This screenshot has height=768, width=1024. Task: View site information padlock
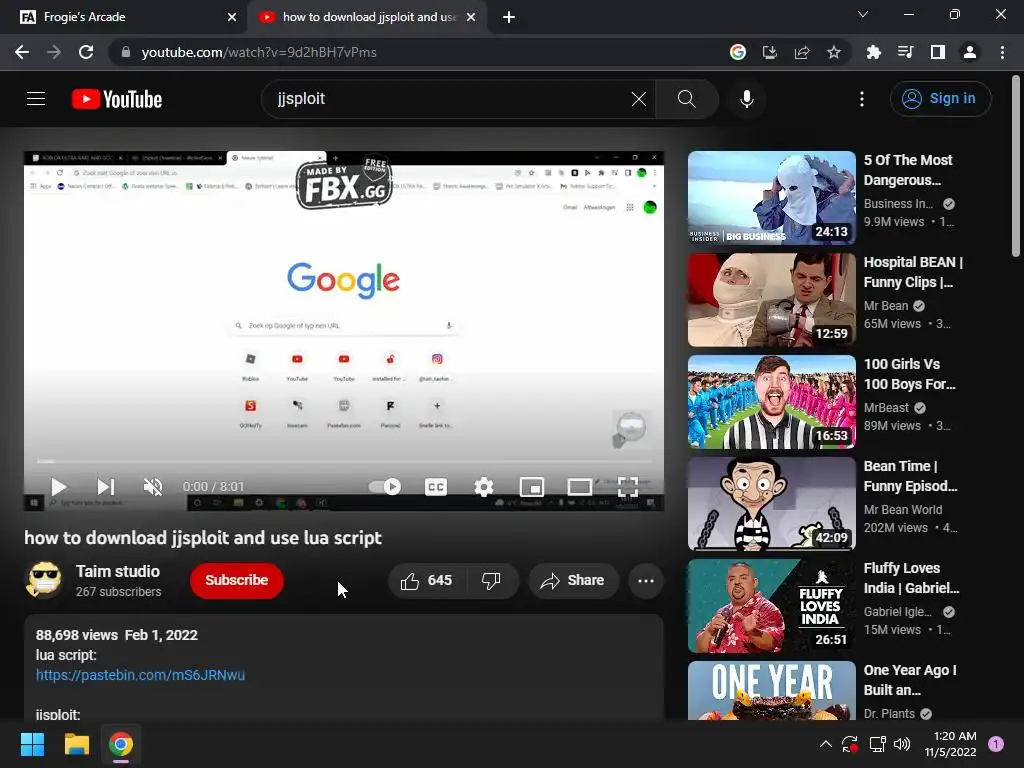(x=126, y=52)
